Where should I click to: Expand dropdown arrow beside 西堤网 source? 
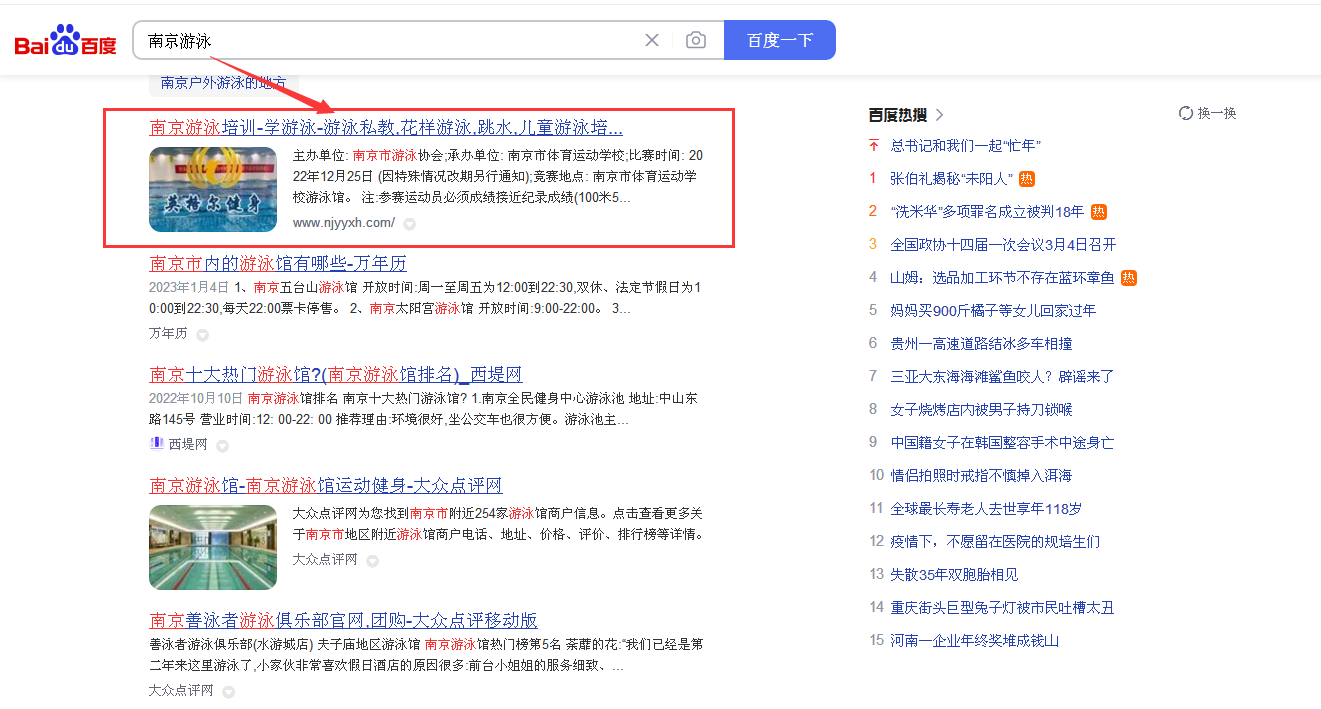click(222, 446)
